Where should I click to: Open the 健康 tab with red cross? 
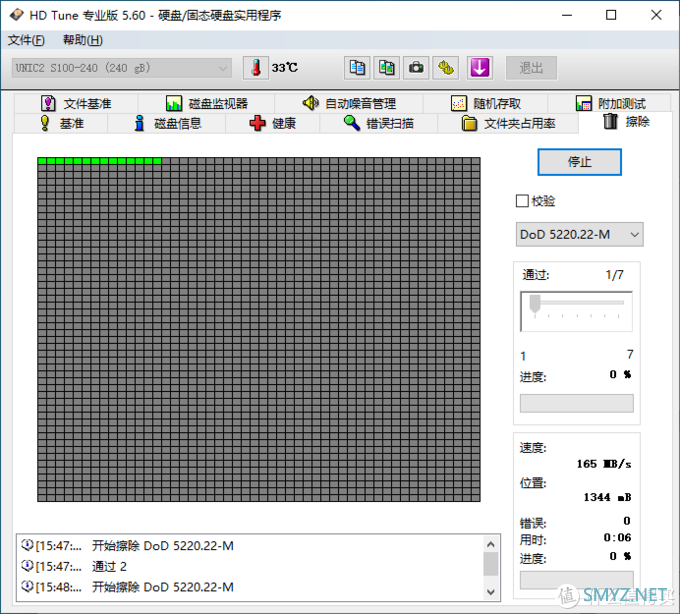(272, 123)
